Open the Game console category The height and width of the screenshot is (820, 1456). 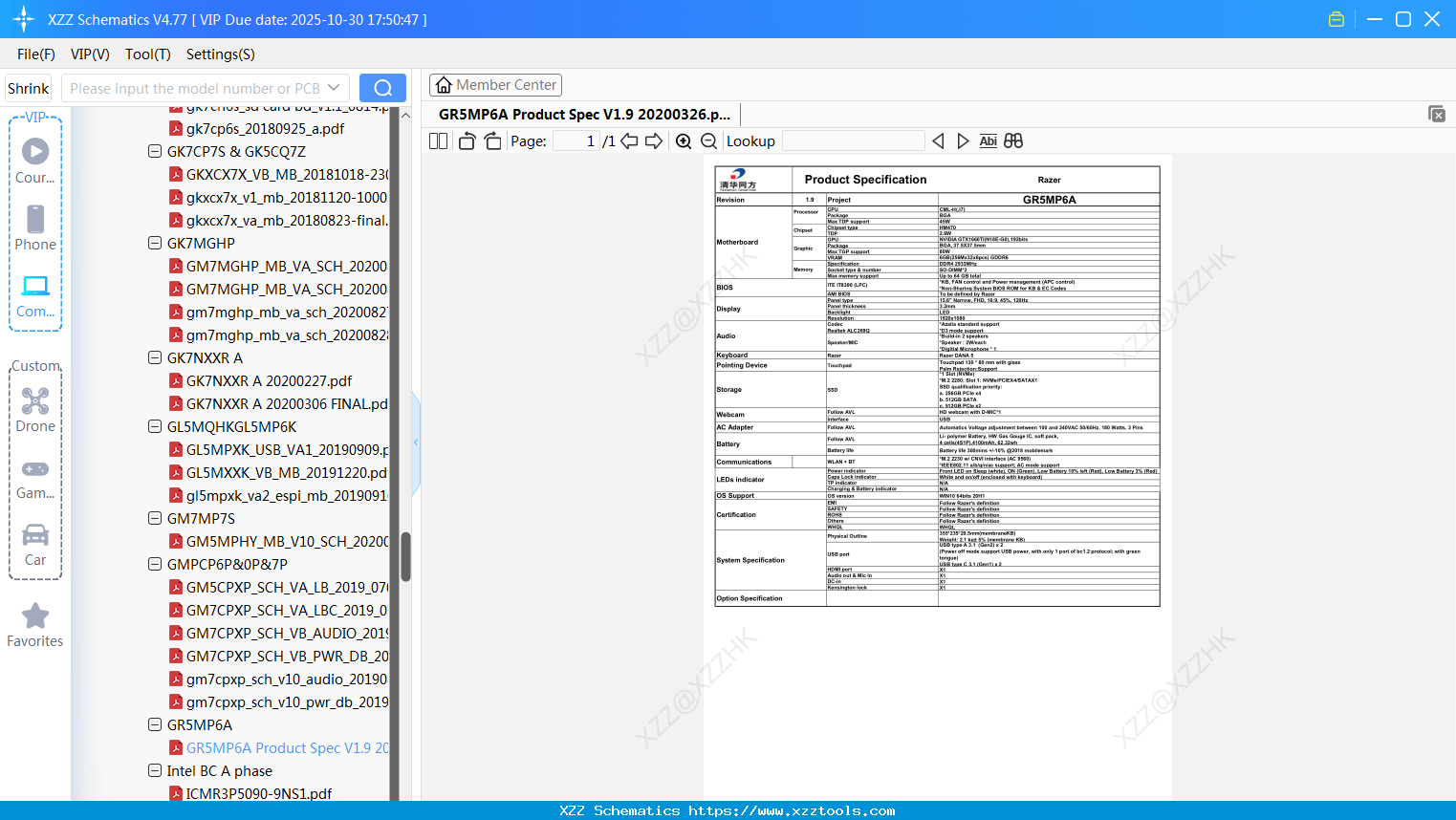click(35, 478)
